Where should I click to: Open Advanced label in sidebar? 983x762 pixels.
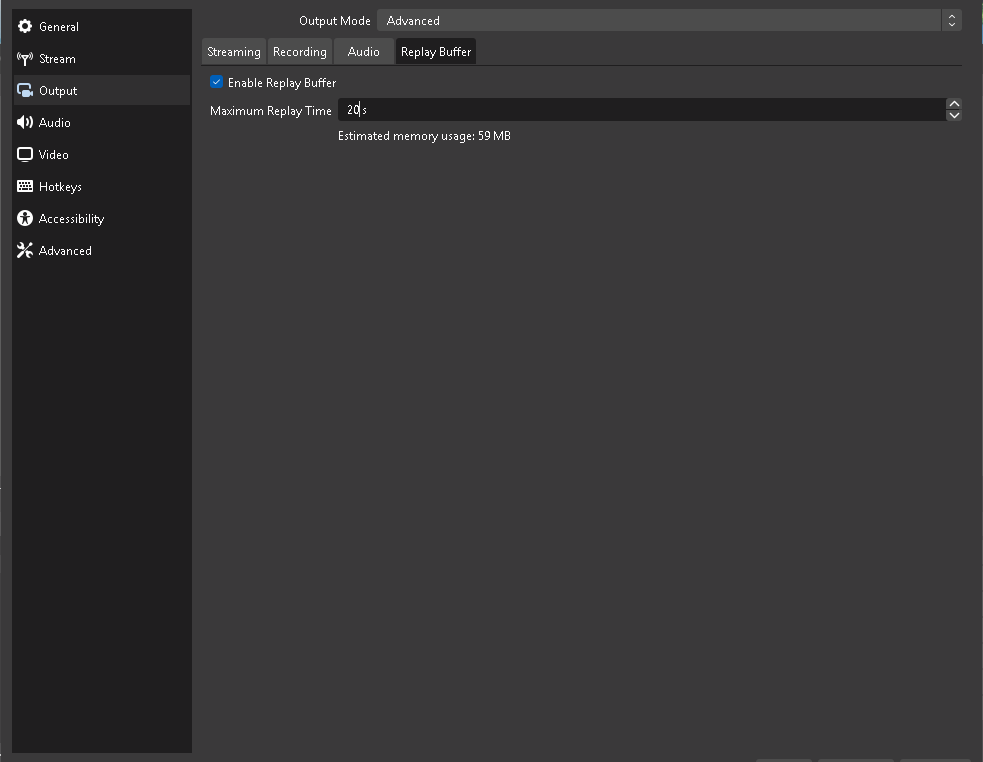(x=65, y=250)
